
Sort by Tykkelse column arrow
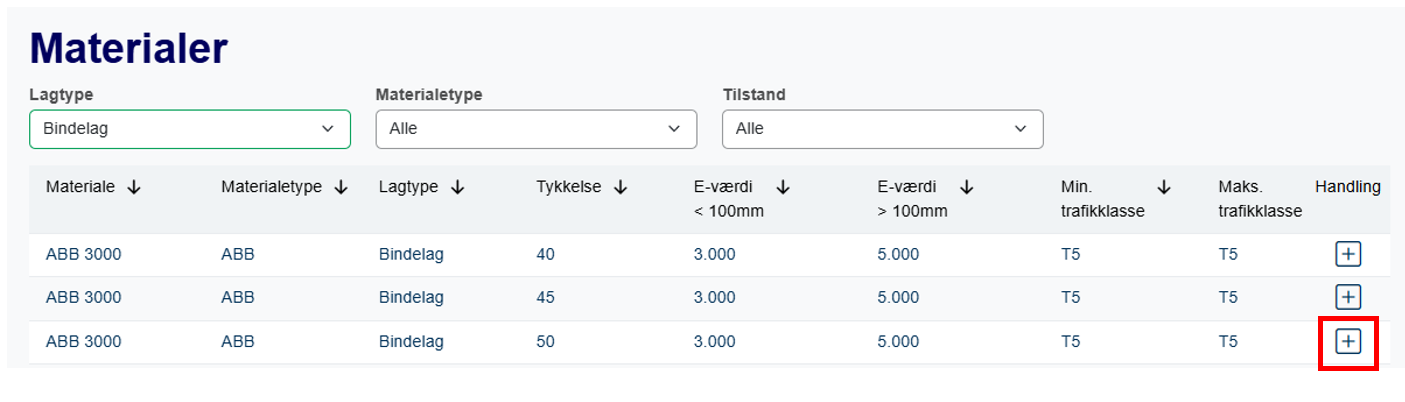point(620,188)
